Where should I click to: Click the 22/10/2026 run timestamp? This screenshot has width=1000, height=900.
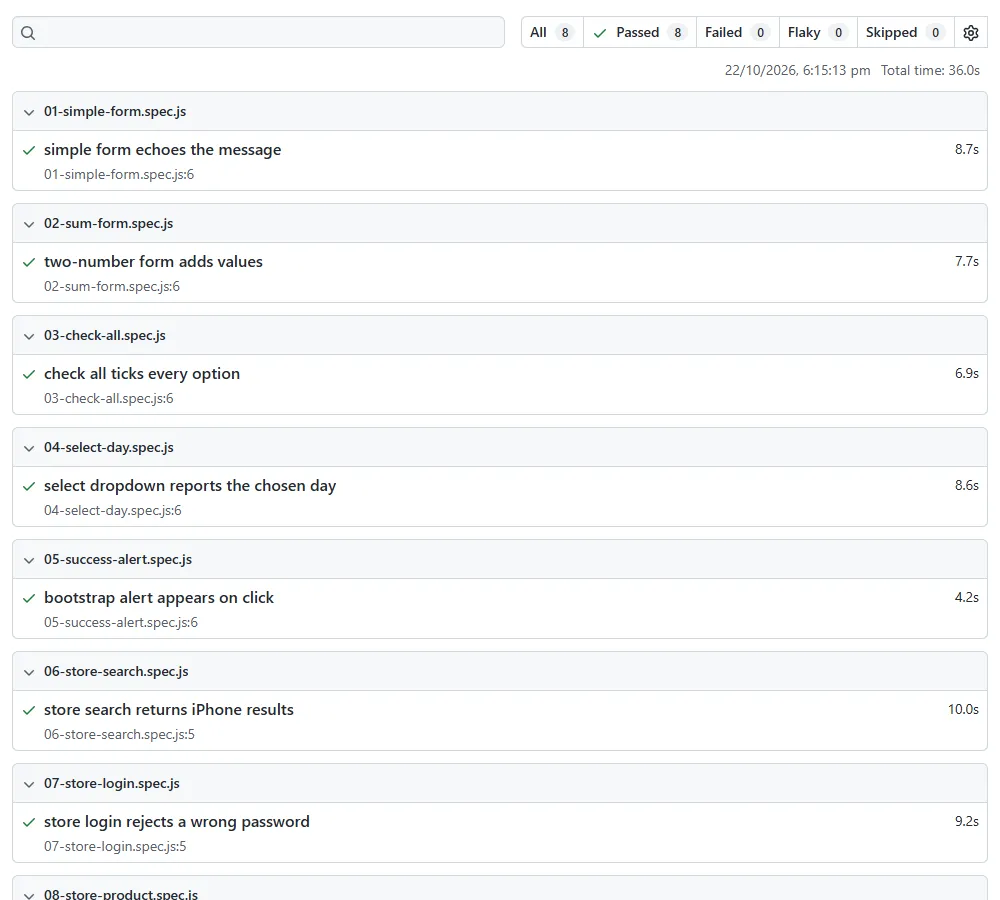point(797,70)
